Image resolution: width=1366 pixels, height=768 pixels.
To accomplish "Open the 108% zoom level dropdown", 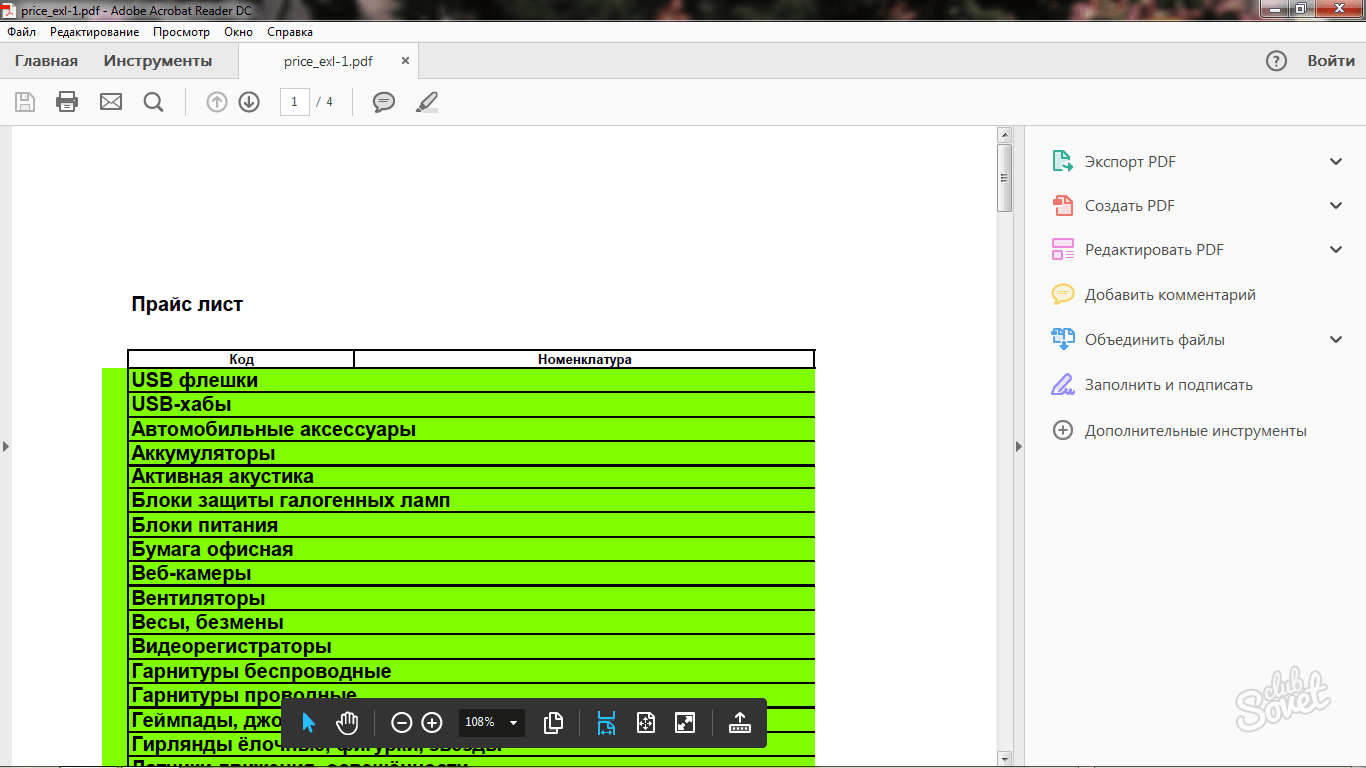I will [x=513, y=723].
